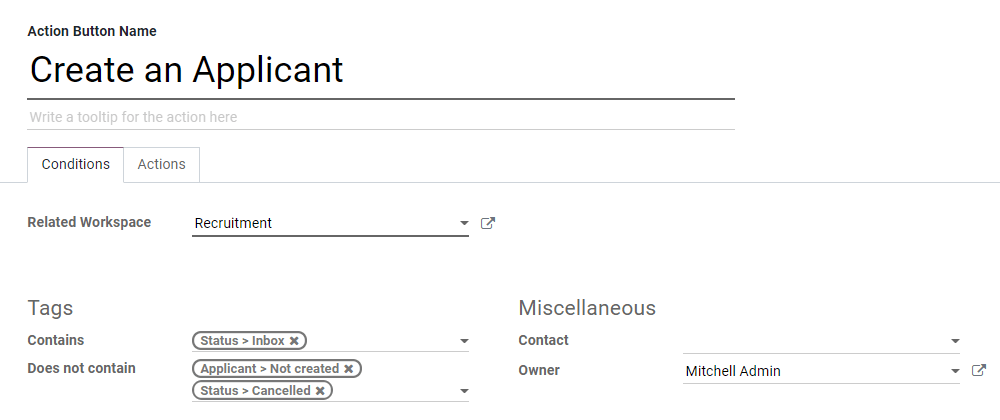The width and height of the screenshot is (1000, 420).
Task: Click the tooltip text field
Action: pos(380,117)
